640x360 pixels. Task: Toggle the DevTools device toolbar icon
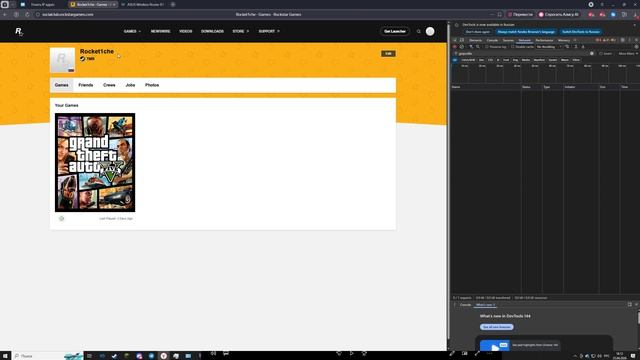[462, 40]
